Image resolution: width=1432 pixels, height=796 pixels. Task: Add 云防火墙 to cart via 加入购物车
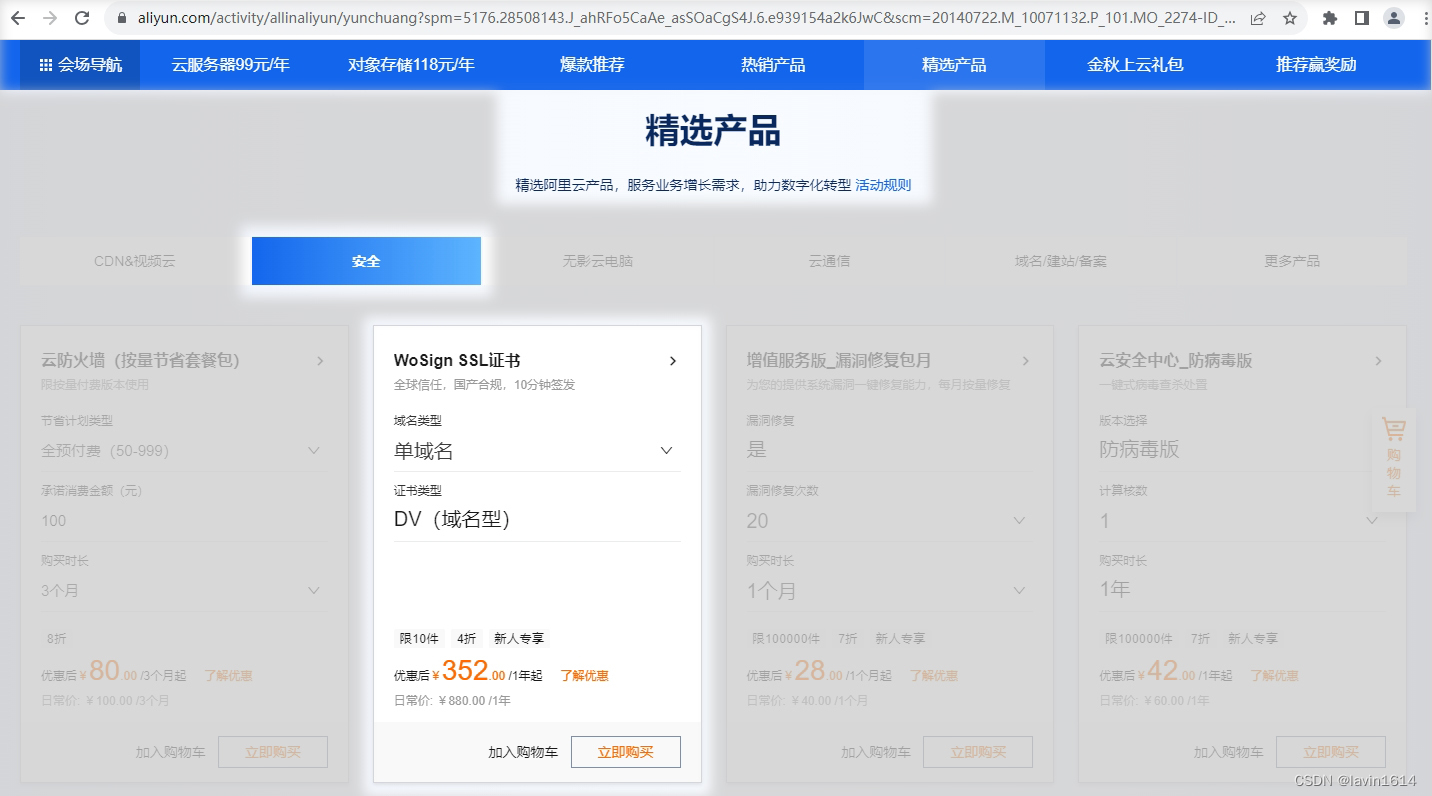pyautogui.click(x=171, y=752)
